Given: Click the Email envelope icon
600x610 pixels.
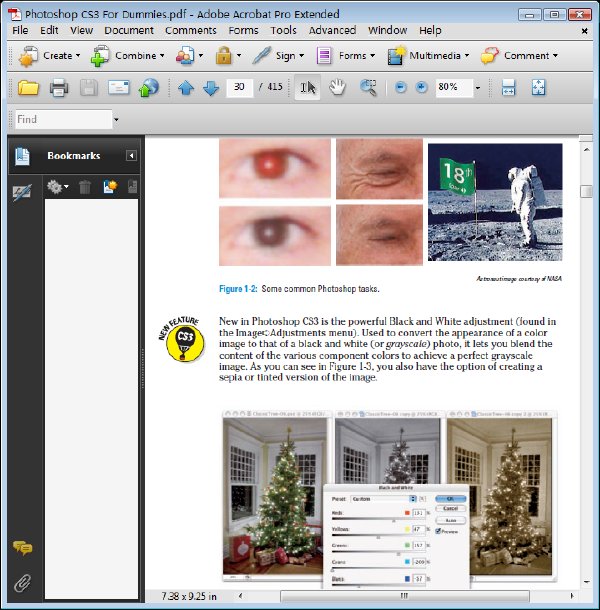Looking at the screenshot, I should (119, 88).
